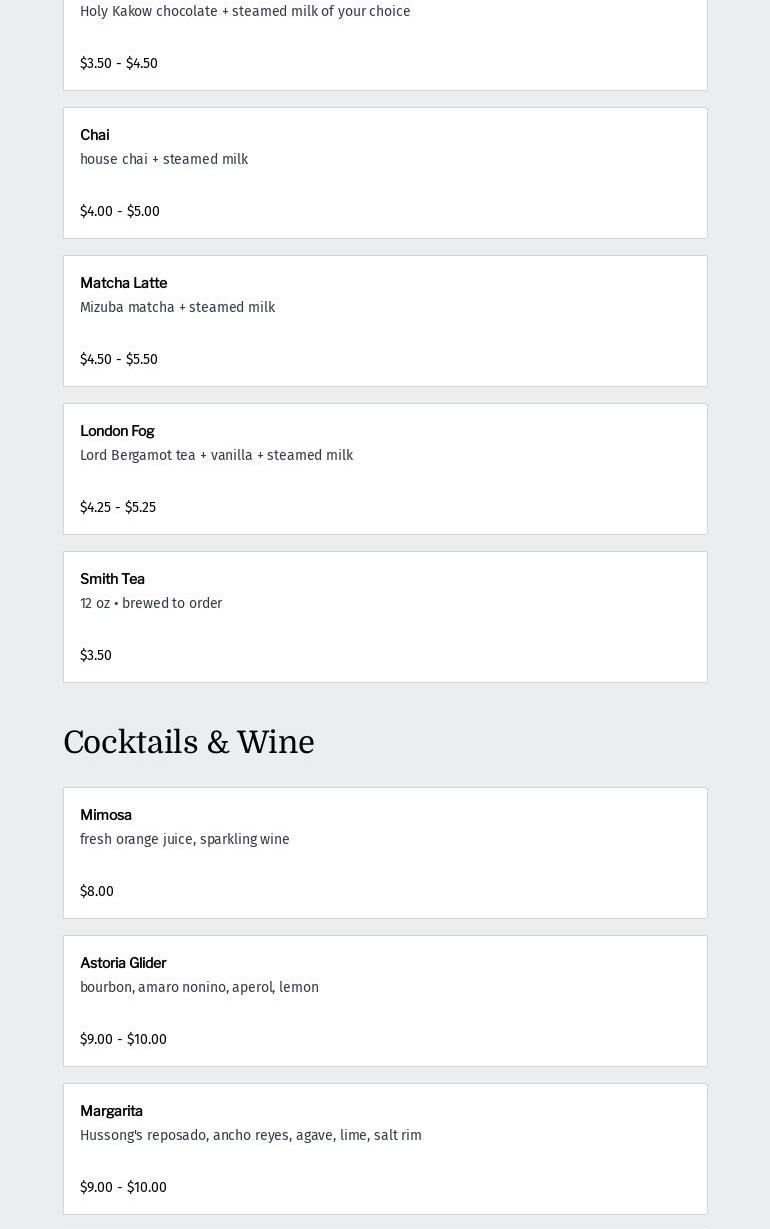Select the Matcha Latte item title
The height and width of the screenshot is (1229, 770).
(x=123, y=283)
